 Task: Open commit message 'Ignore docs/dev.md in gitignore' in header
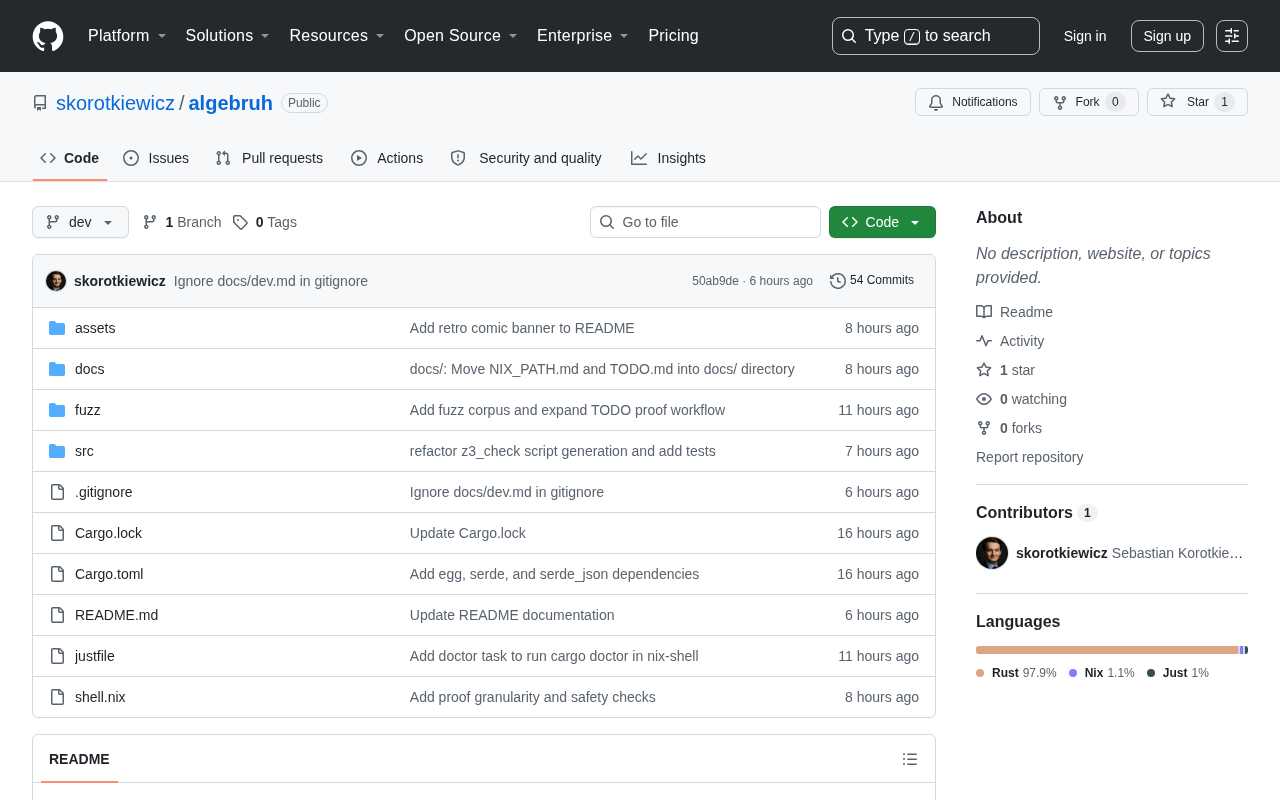271,281
